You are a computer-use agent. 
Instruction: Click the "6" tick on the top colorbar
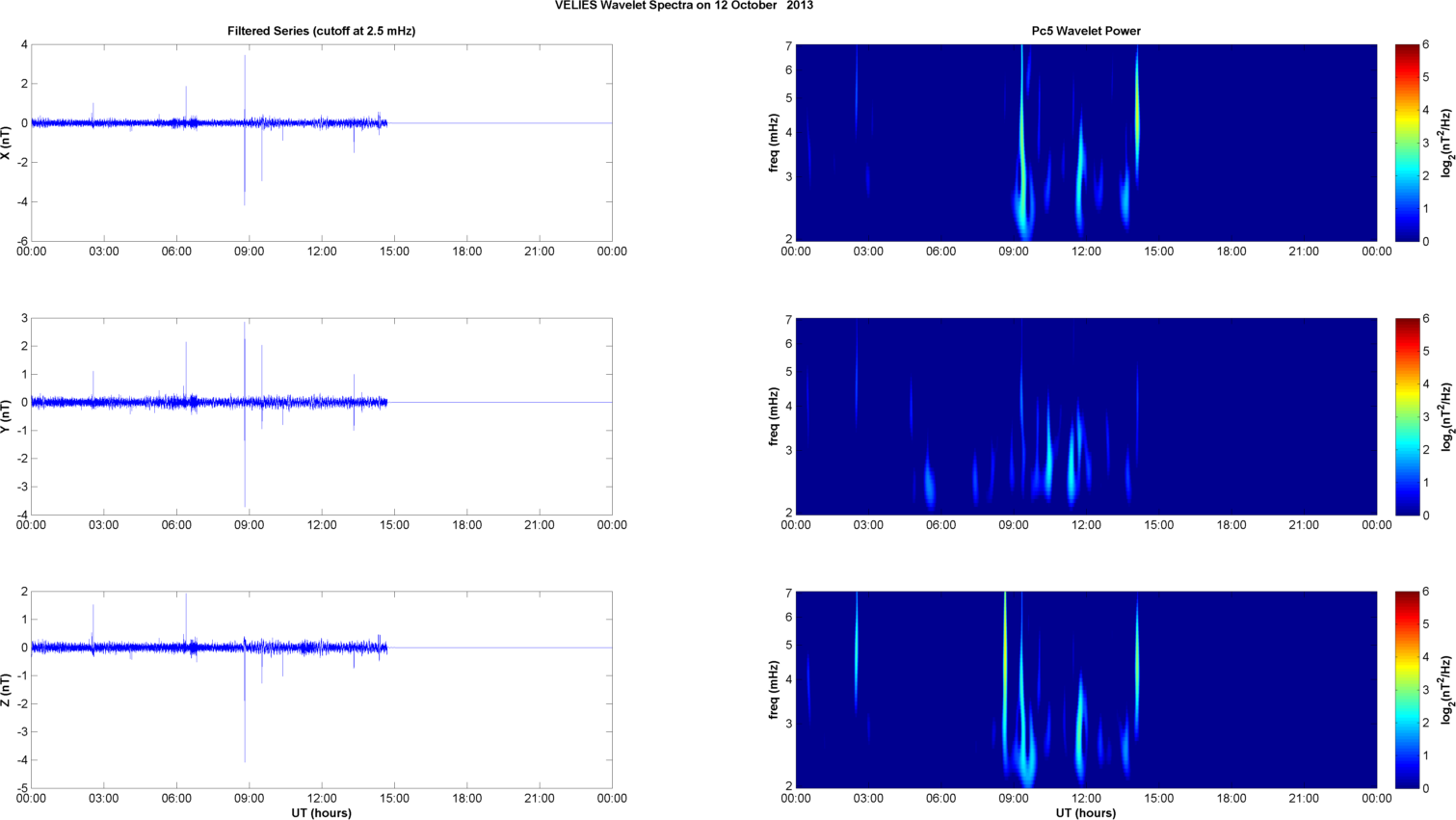pyautogui.click(x=1426, y=44)
